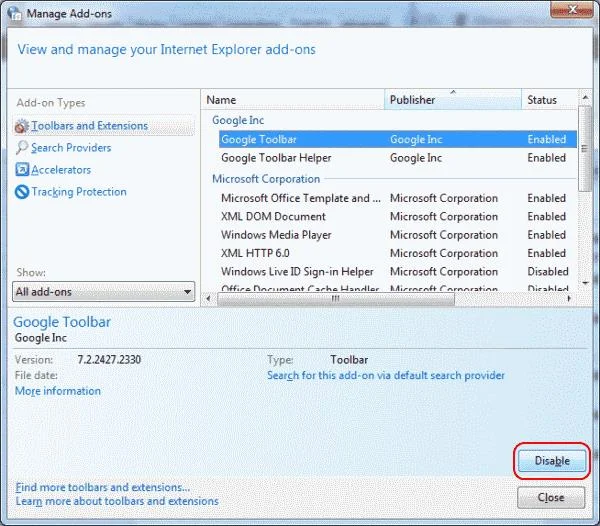Screen dimensions: 600x526
Task: Select Search Providers add-on type
Action: point(71,148)
